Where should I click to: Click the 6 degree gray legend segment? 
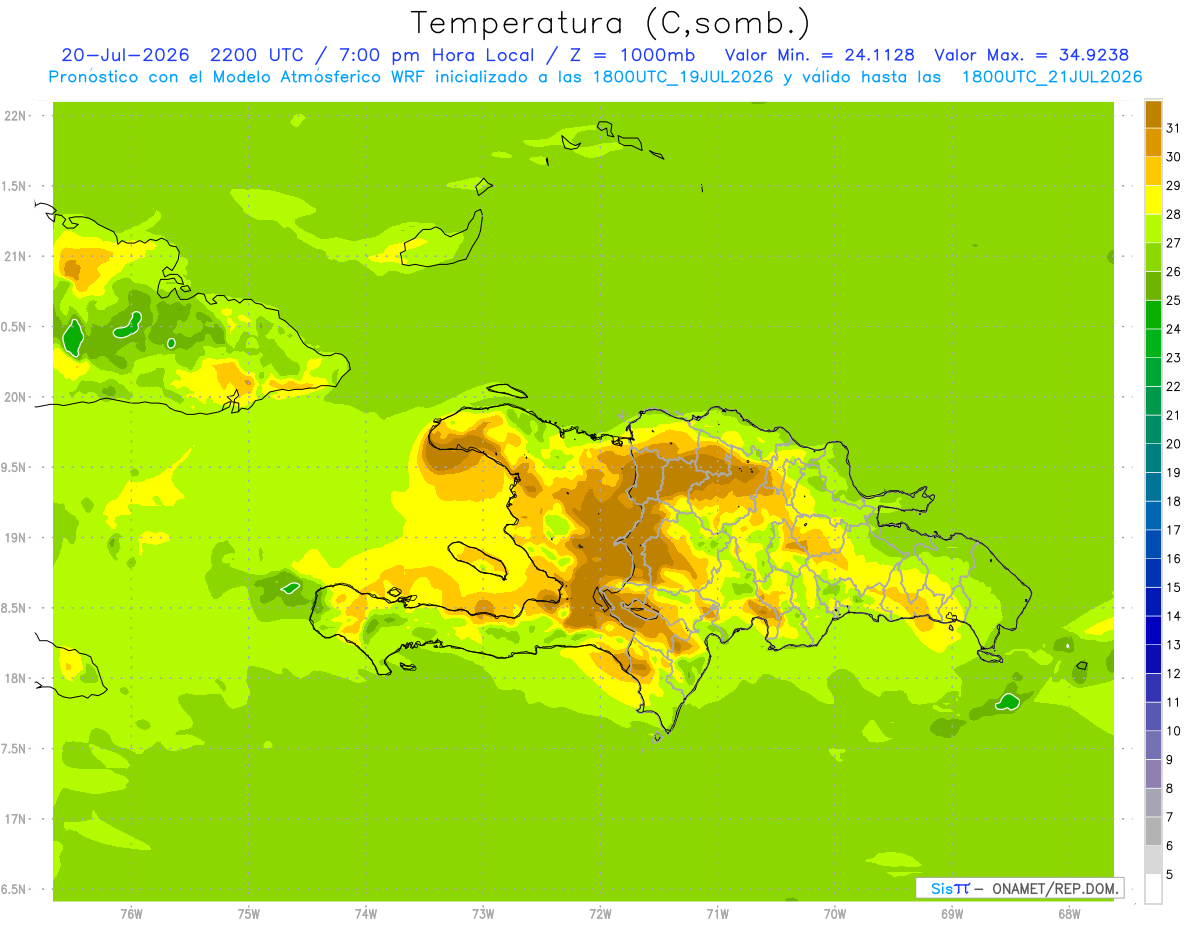click(1153, 832)
